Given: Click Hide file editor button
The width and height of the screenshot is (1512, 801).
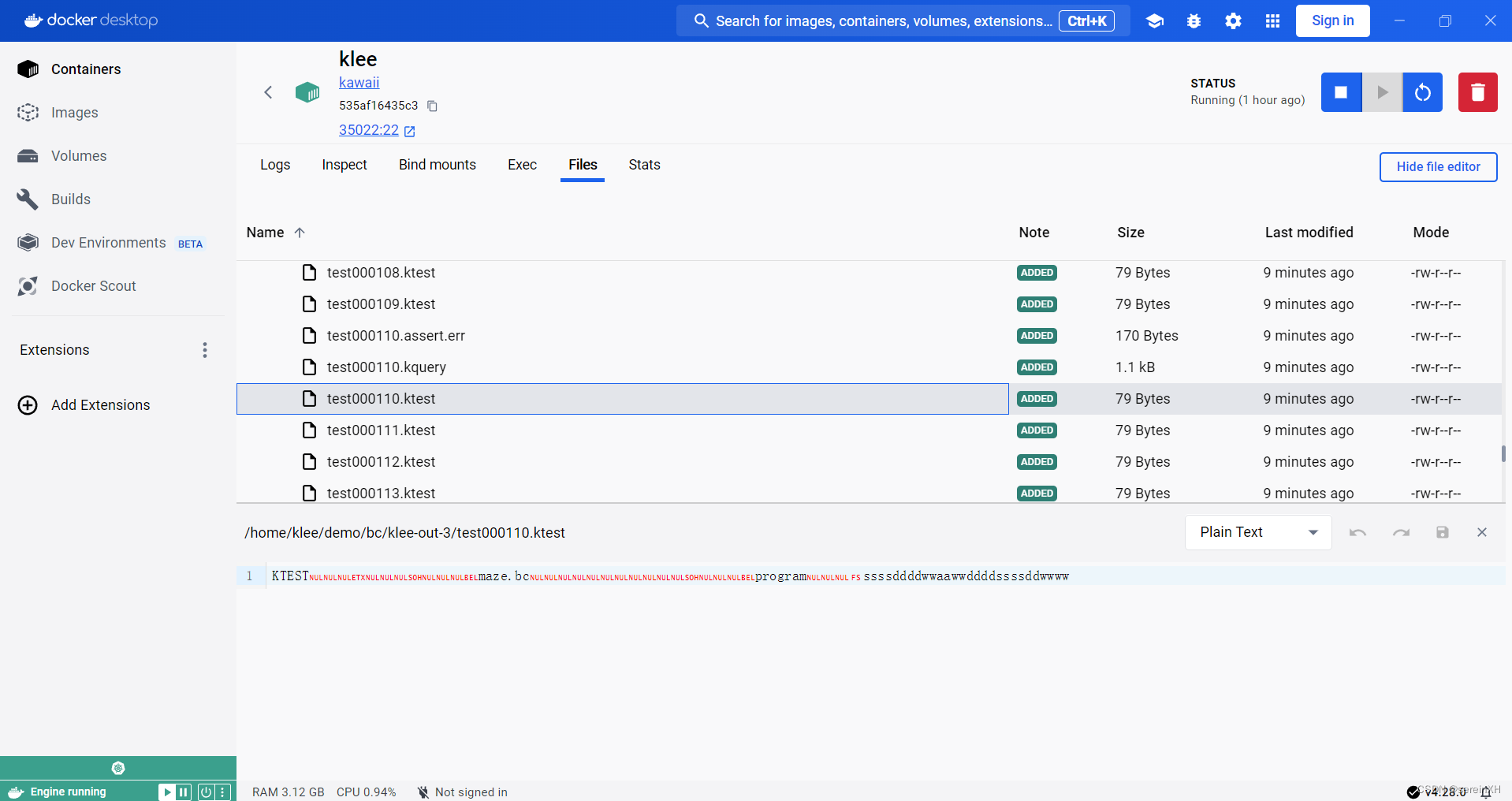Looking at the screenshot, I should click(1438, 167).
